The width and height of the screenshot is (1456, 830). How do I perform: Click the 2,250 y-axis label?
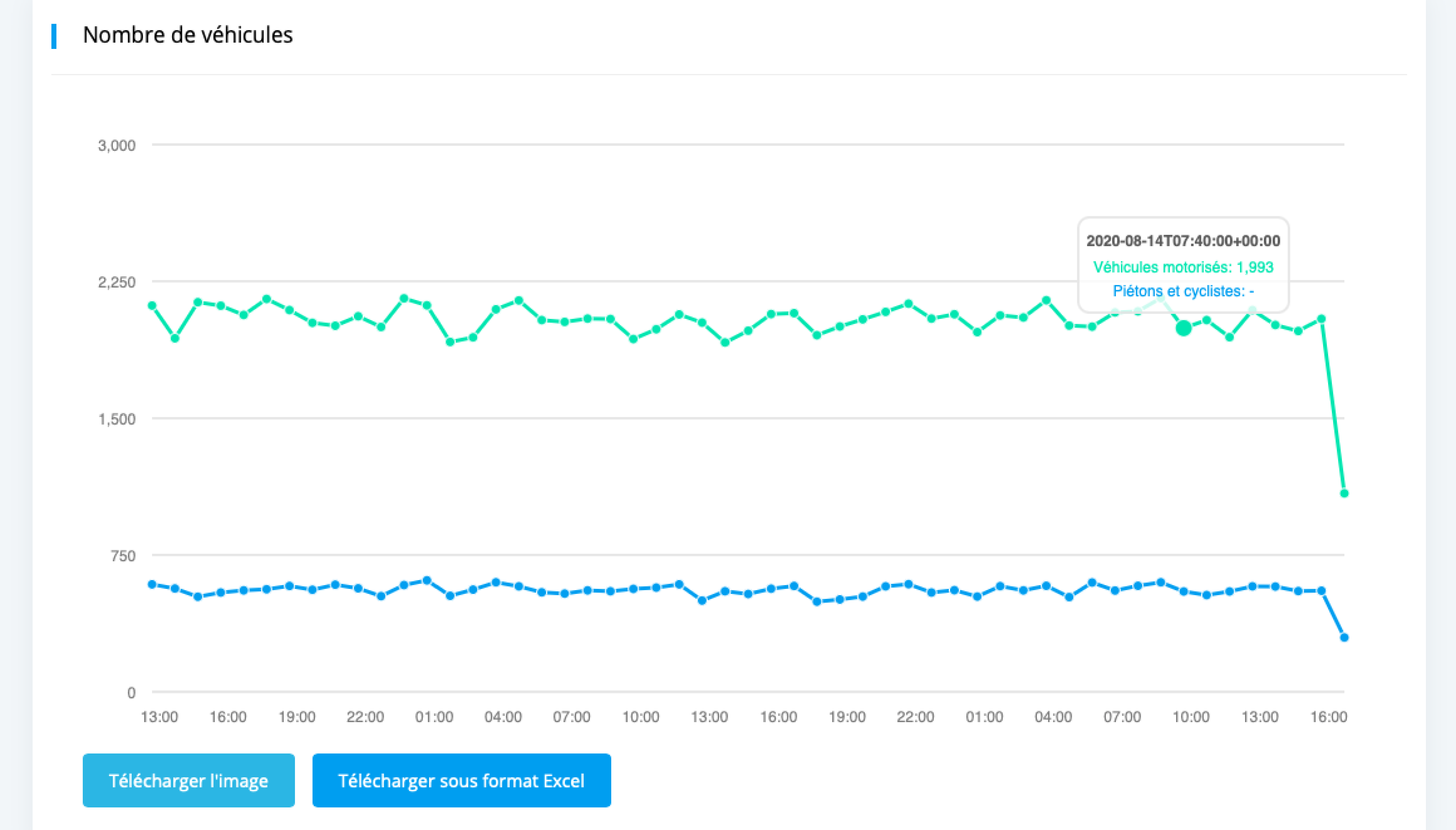pyautogui.click(x=117, y=282)
